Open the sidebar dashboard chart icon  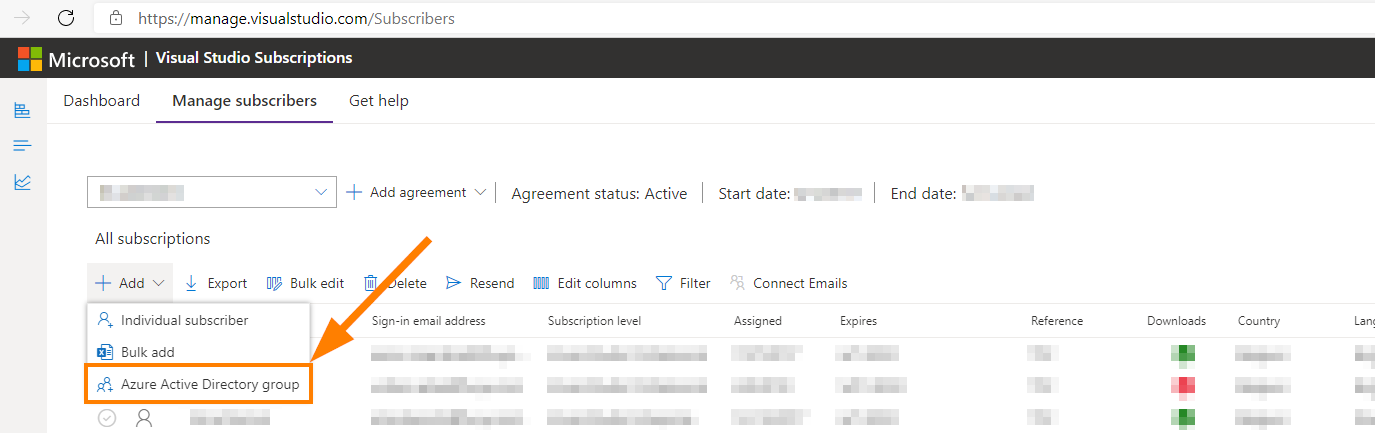point(22,110)
